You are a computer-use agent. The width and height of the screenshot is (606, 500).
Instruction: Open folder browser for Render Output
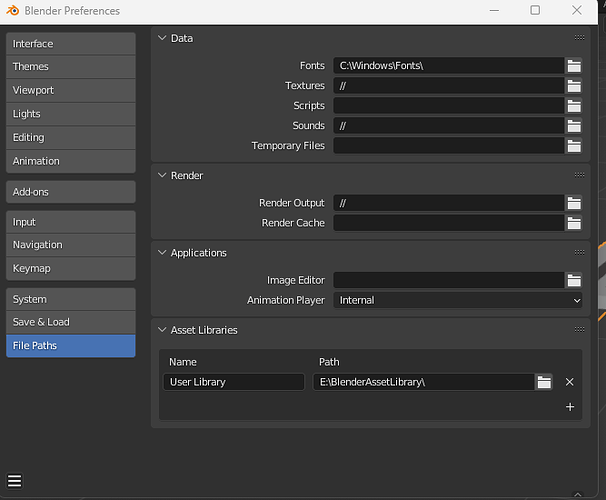(x=574, y=203)
